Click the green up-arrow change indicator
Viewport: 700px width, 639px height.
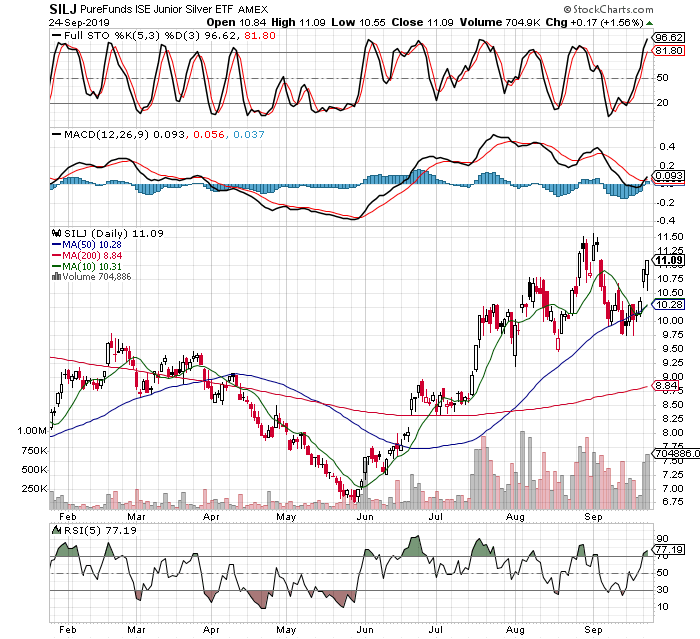click(x=649, y=23)
